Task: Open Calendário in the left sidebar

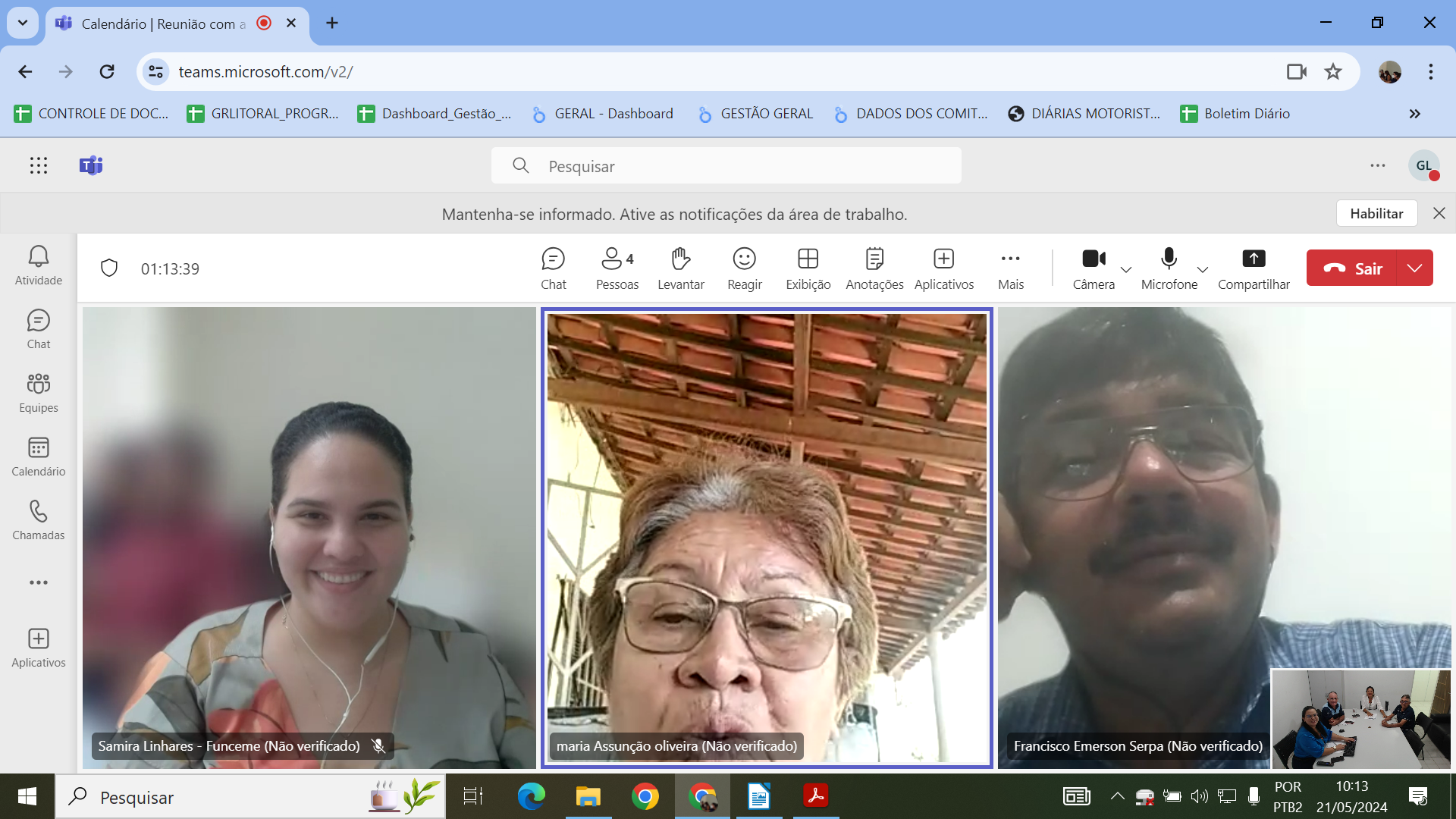Action: (x=39, y=457)
